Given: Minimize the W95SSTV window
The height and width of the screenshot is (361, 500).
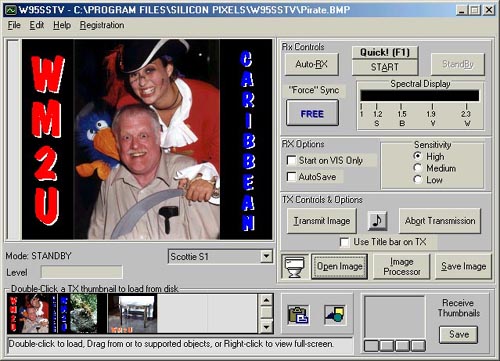Looking at the screenshot, I should [x=461, y=10].
